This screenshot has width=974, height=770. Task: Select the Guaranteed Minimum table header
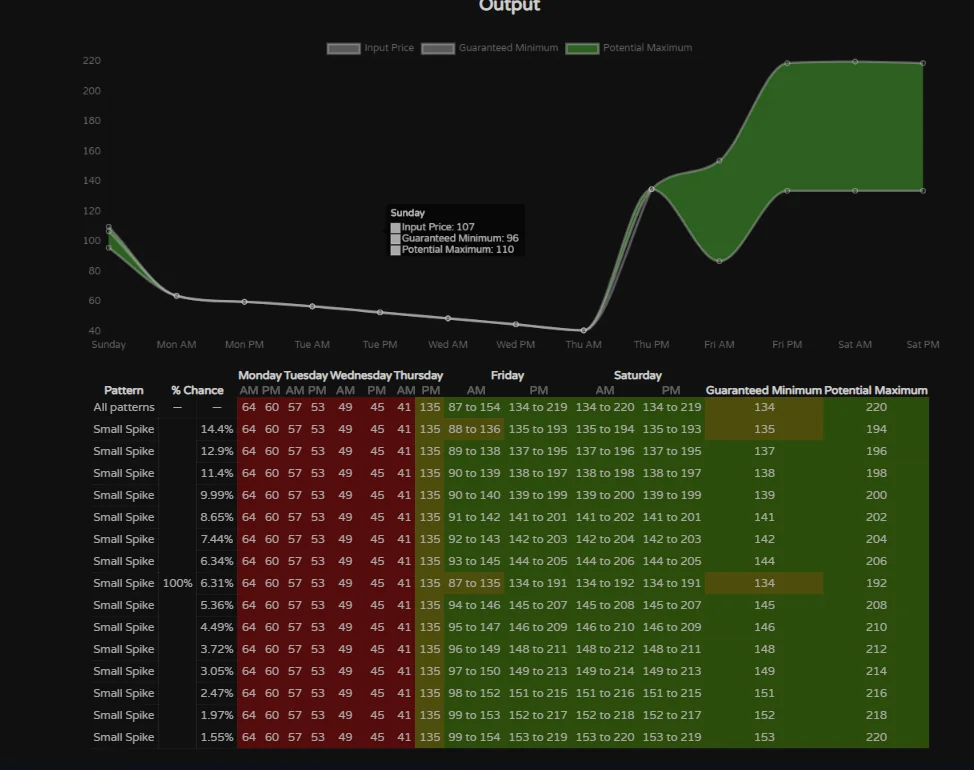pyautogui.click(x=763, y=390)
